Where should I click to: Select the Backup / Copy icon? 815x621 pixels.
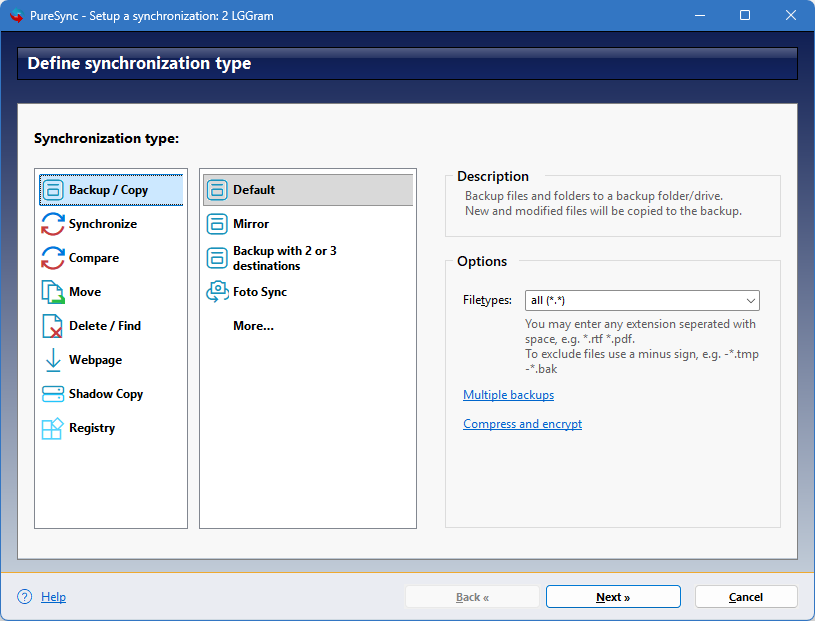[x=53, y=190]
